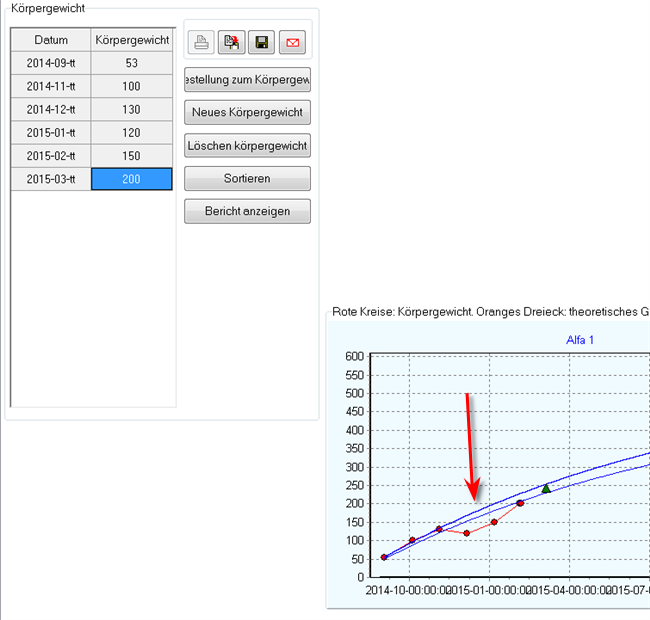
Task: Click the red data point at 130 on the chart
Action: click(439, 529)
